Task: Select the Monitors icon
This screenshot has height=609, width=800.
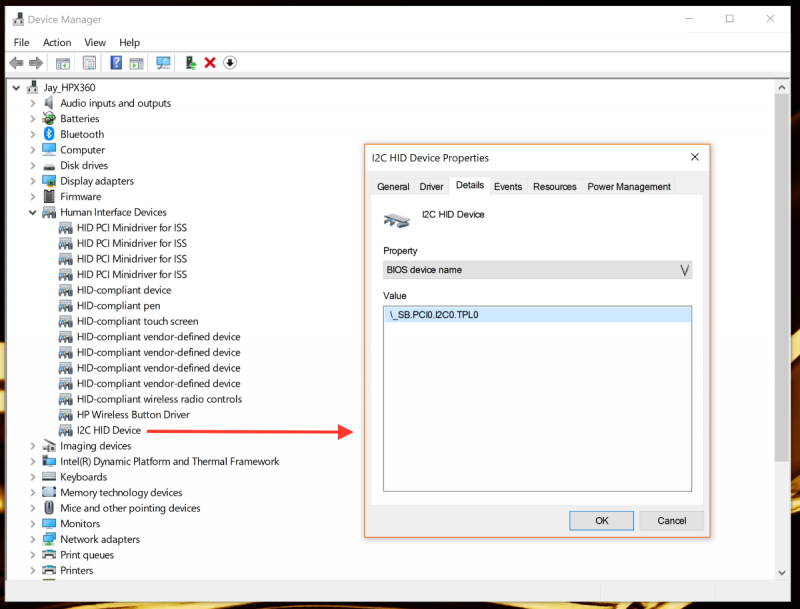Action: point(49,523)
